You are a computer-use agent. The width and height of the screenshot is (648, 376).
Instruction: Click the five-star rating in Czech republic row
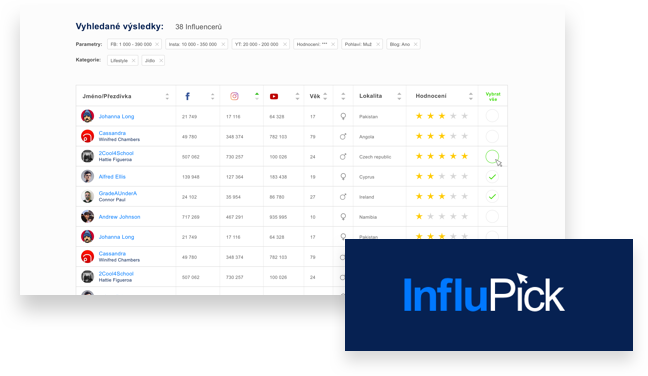(x=442, y=156)
